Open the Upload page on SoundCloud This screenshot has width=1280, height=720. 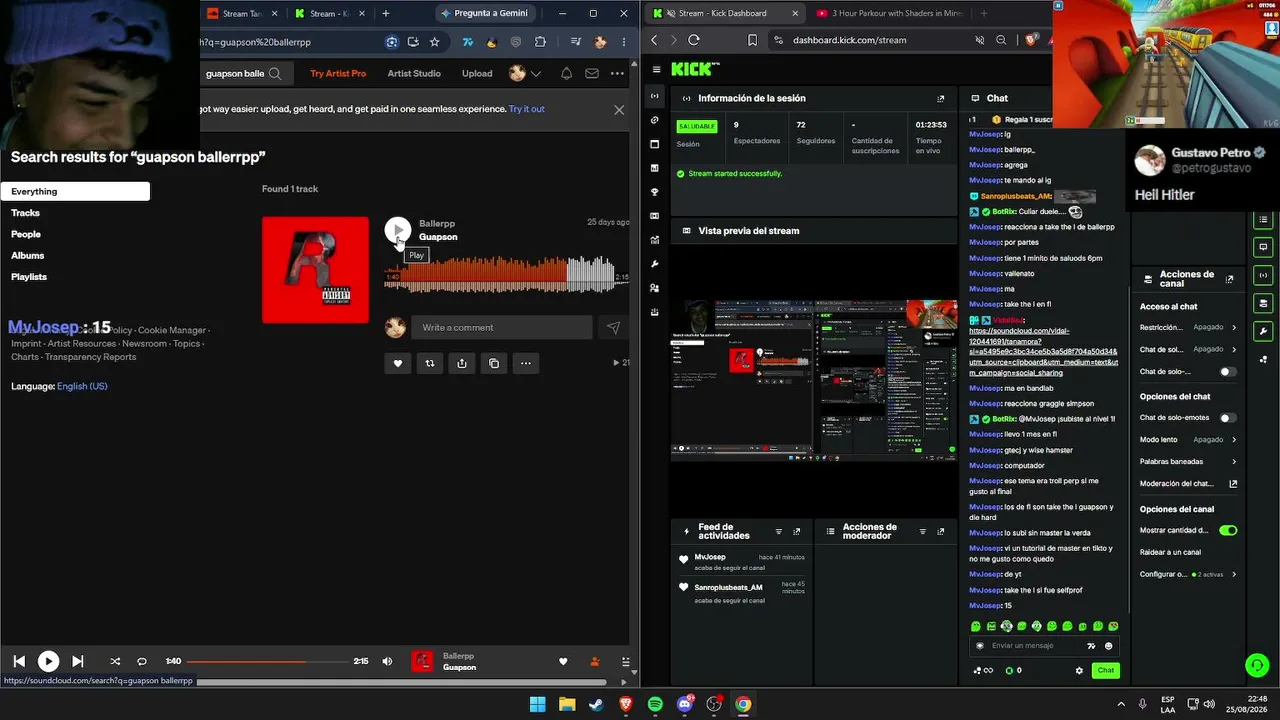pos(477,73)
